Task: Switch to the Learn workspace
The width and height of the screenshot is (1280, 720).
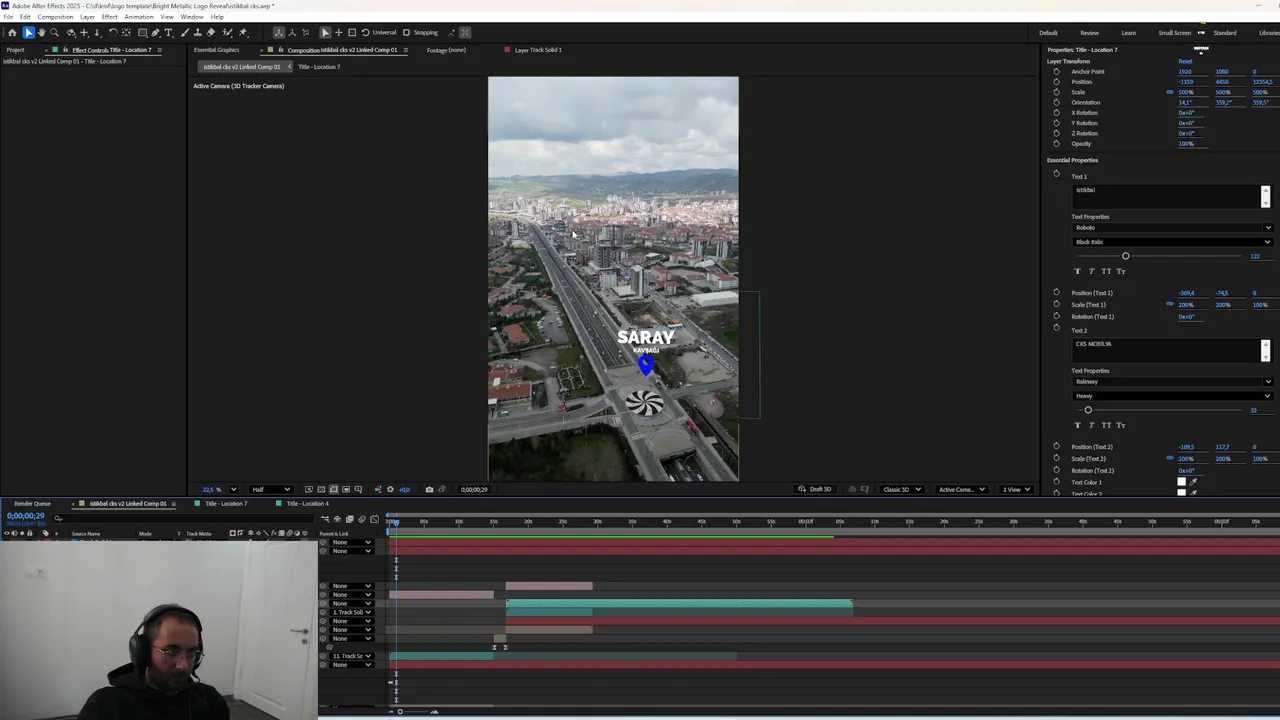Action: [1128, 33]
